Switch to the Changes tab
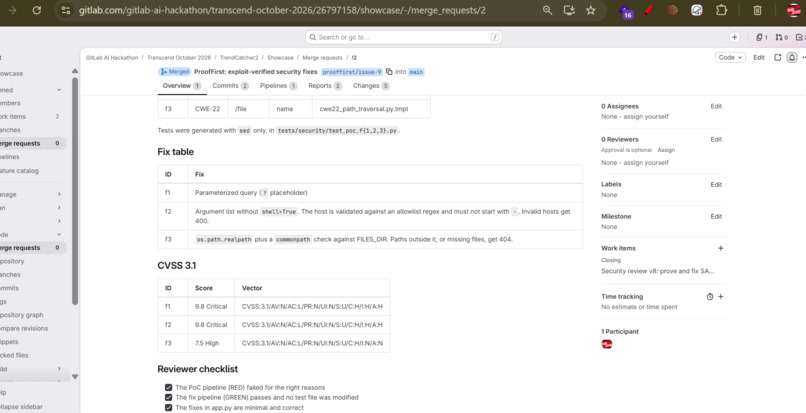Screen dimensions: 806x413 tap(371, 86)
